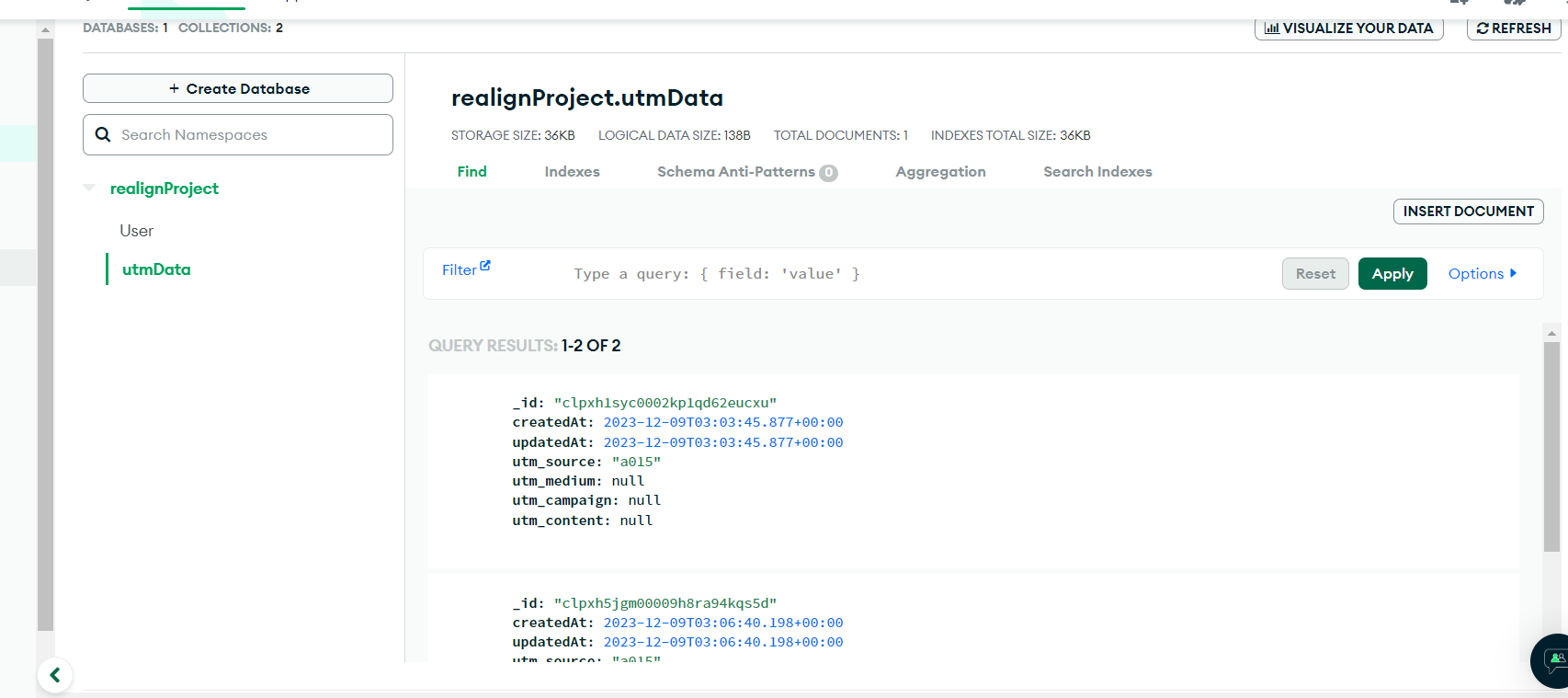Open the Schema Anti-Patterns tab
Viewport: 1568px width, 698px height.
736,171
